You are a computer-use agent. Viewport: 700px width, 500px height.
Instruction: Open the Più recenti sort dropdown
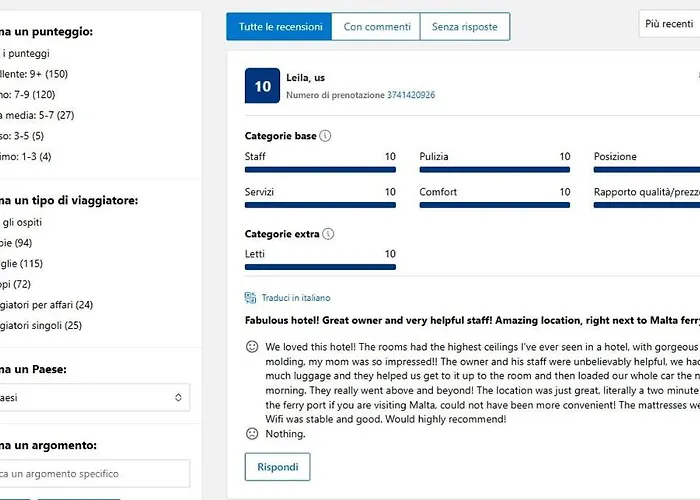click(669, 24)
